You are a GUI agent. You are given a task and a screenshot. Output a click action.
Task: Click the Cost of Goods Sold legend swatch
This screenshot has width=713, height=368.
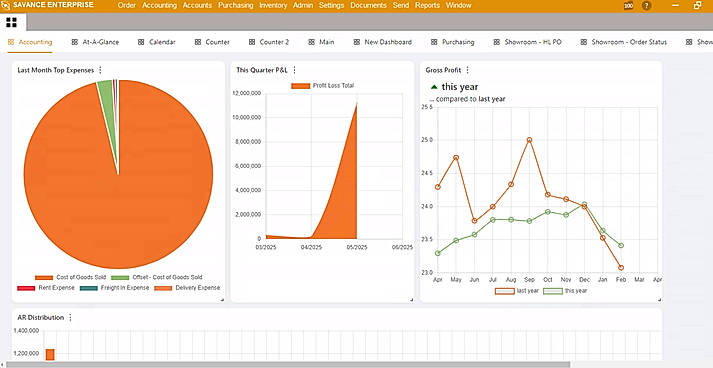click(44, 277)
